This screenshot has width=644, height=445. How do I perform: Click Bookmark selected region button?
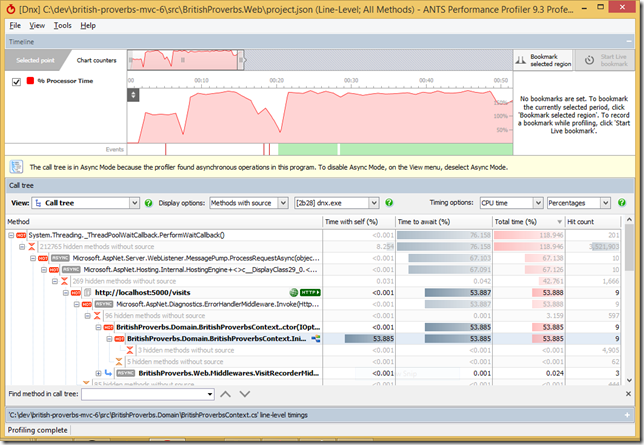pos(543,60)
